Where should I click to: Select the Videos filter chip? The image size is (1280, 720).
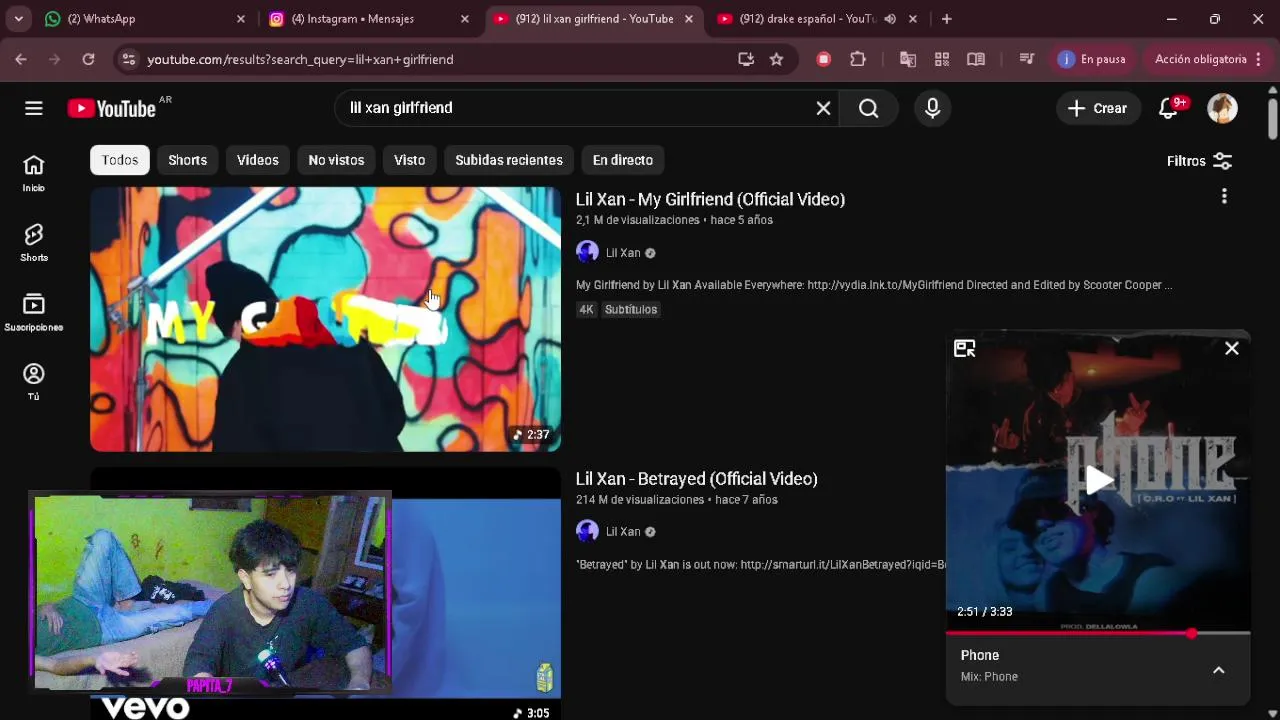258,160
